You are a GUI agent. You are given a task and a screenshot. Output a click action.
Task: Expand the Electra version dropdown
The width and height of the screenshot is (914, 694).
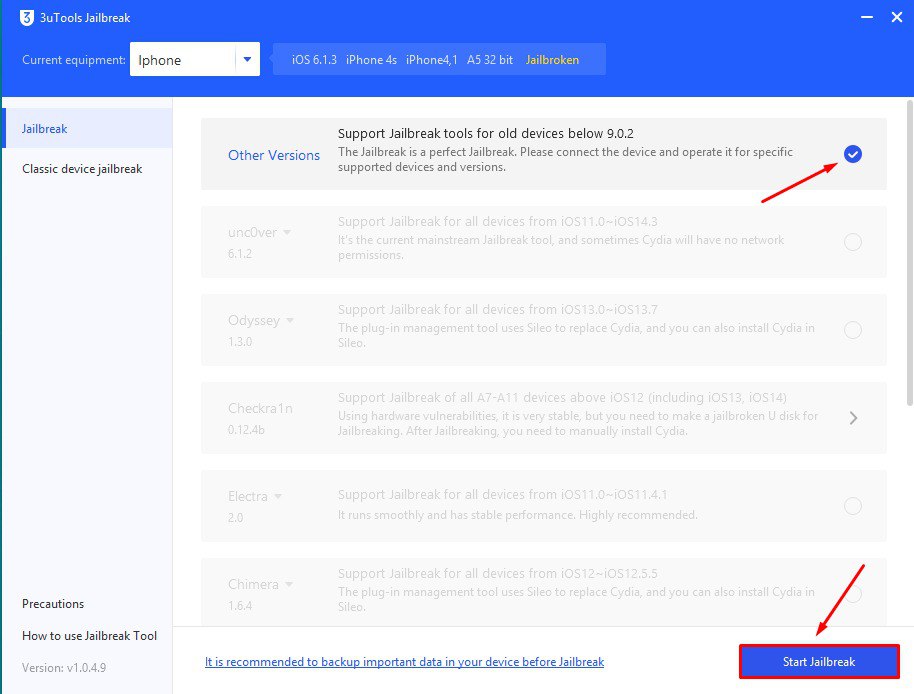278,496
